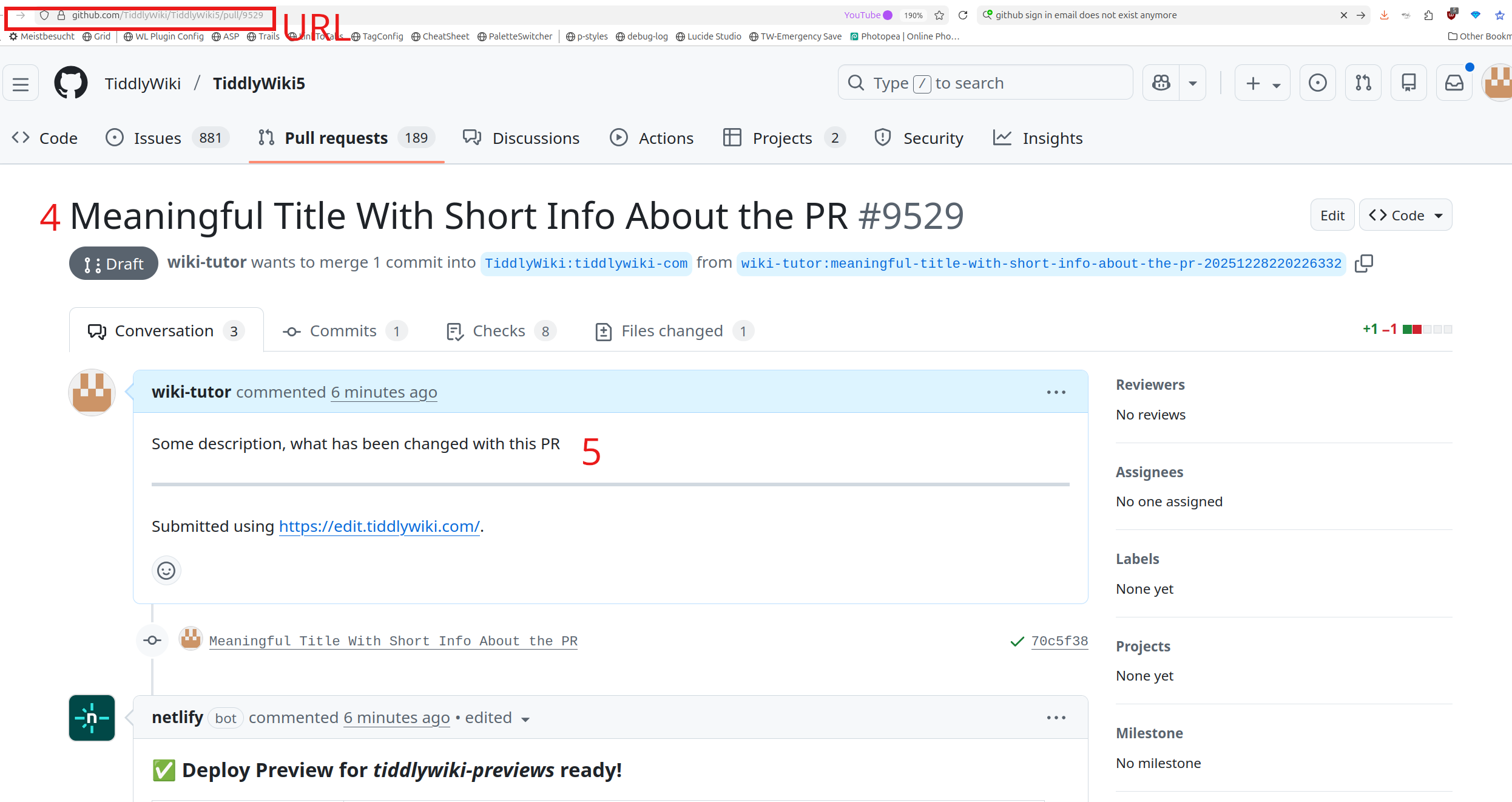Expand the Code dropdown next to Edit
This screenshot has height=802, width=1512.
click(1405, 216)
